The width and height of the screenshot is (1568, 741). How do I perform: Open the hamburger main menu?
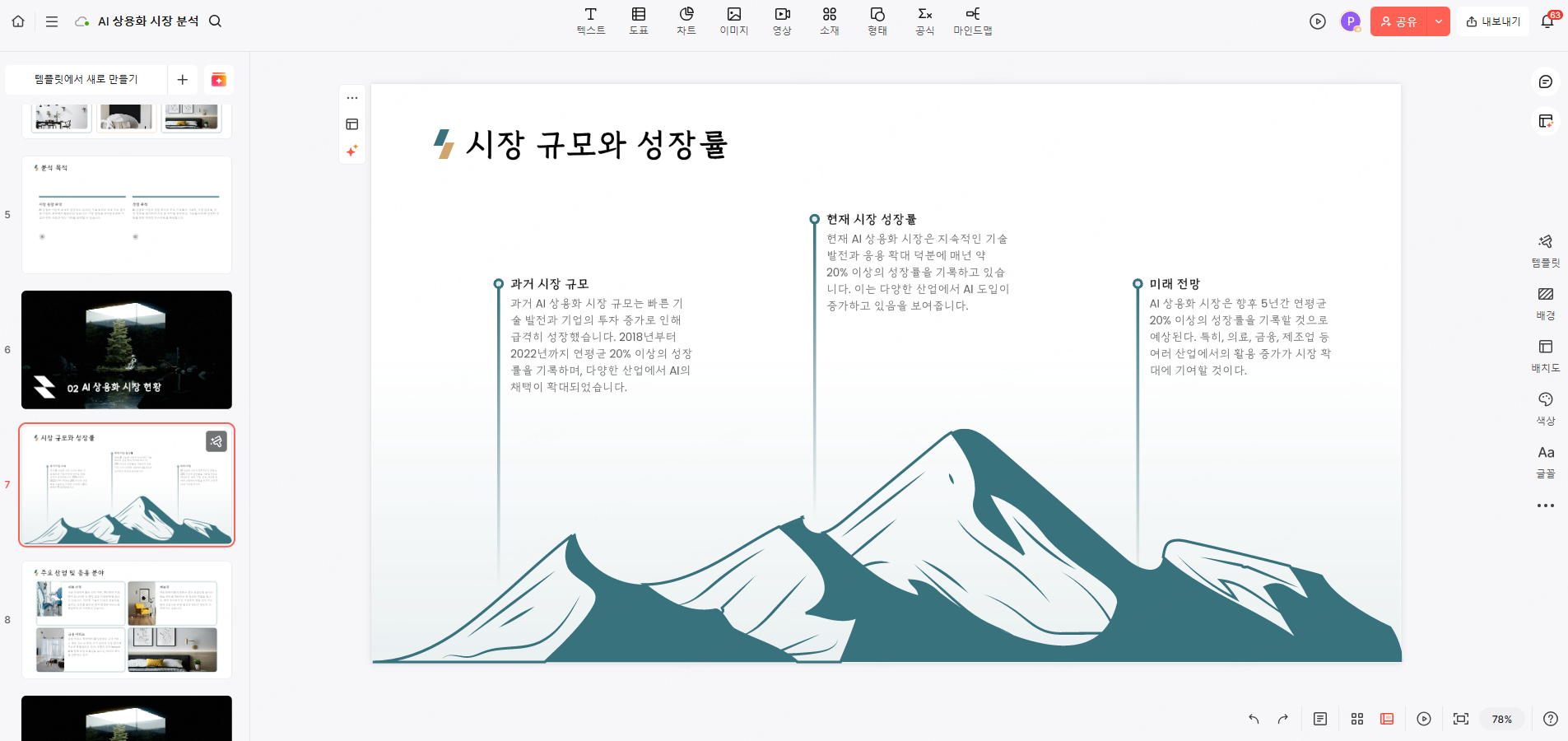point(52,21)
